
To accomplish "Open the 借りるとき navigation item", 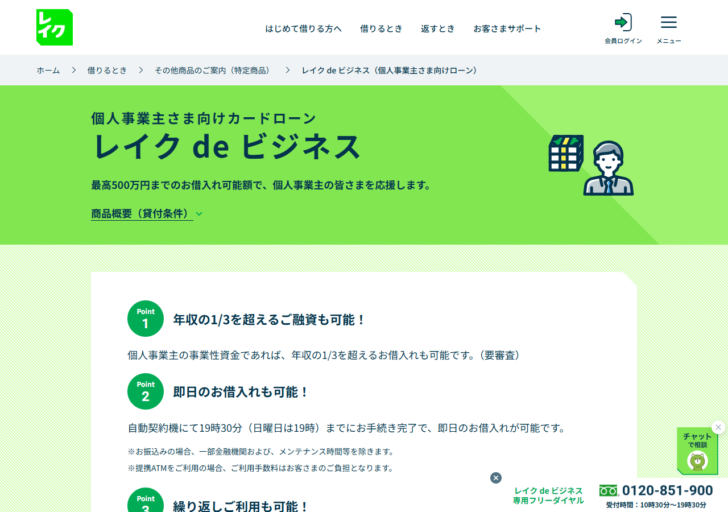I will tap(381, 29).
